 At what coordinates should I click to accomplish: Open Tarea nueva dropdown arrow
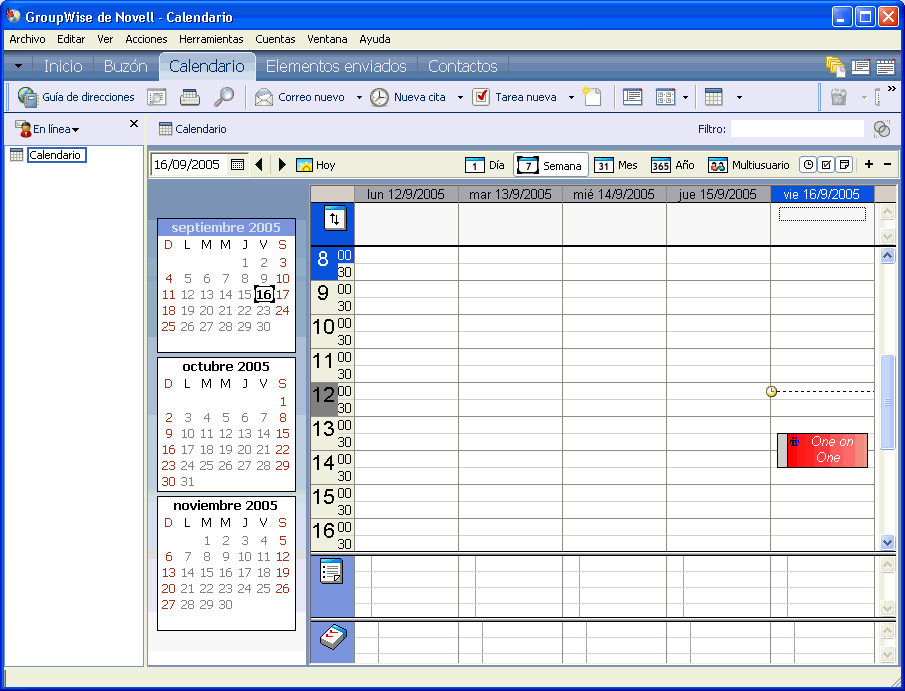571,98
